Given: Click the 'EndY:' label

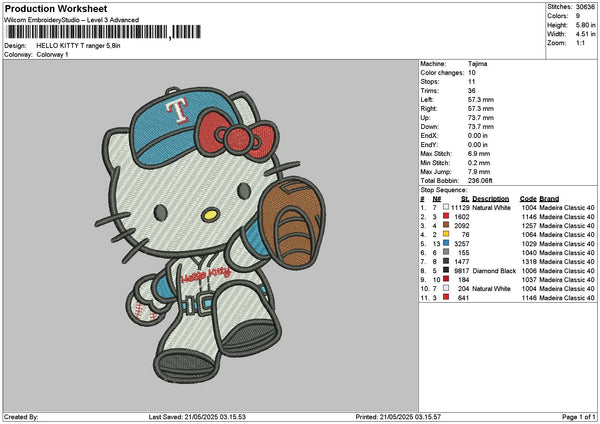Looking at the screenshot, I should tap(429, 145).
